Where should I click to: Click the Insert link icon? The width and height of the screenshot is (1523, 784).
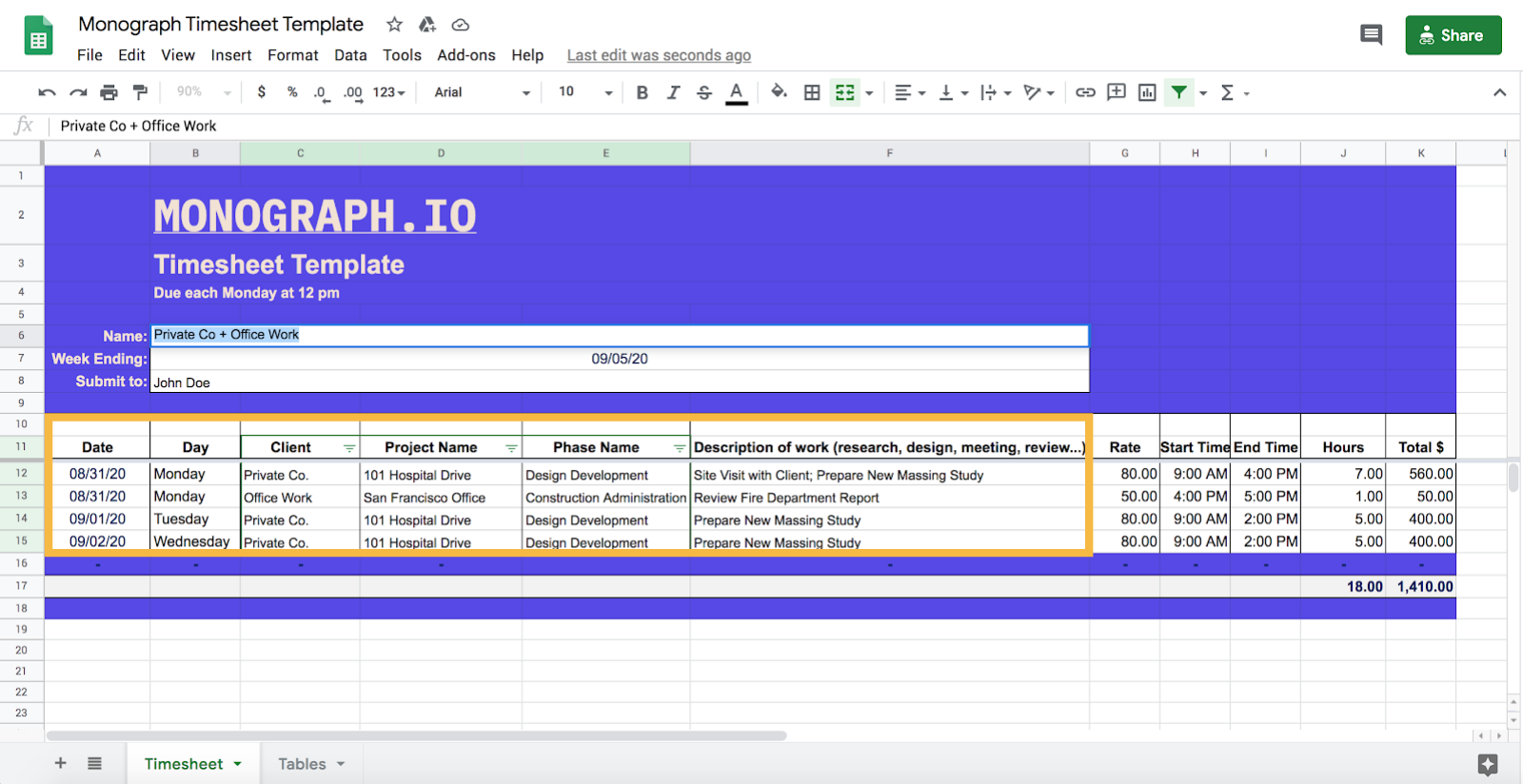click(x=1085, y=92)
